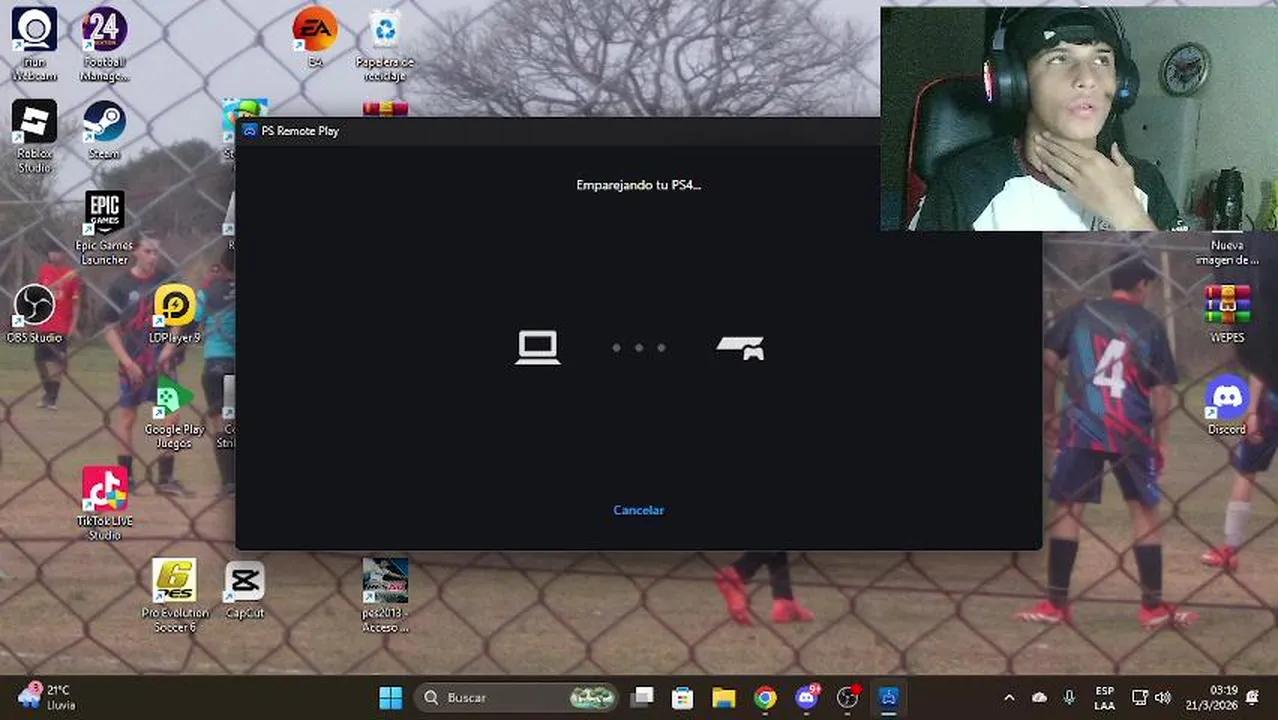
Task: Select the Papelera de reciclaje icon
Action: tap(385, 44)
